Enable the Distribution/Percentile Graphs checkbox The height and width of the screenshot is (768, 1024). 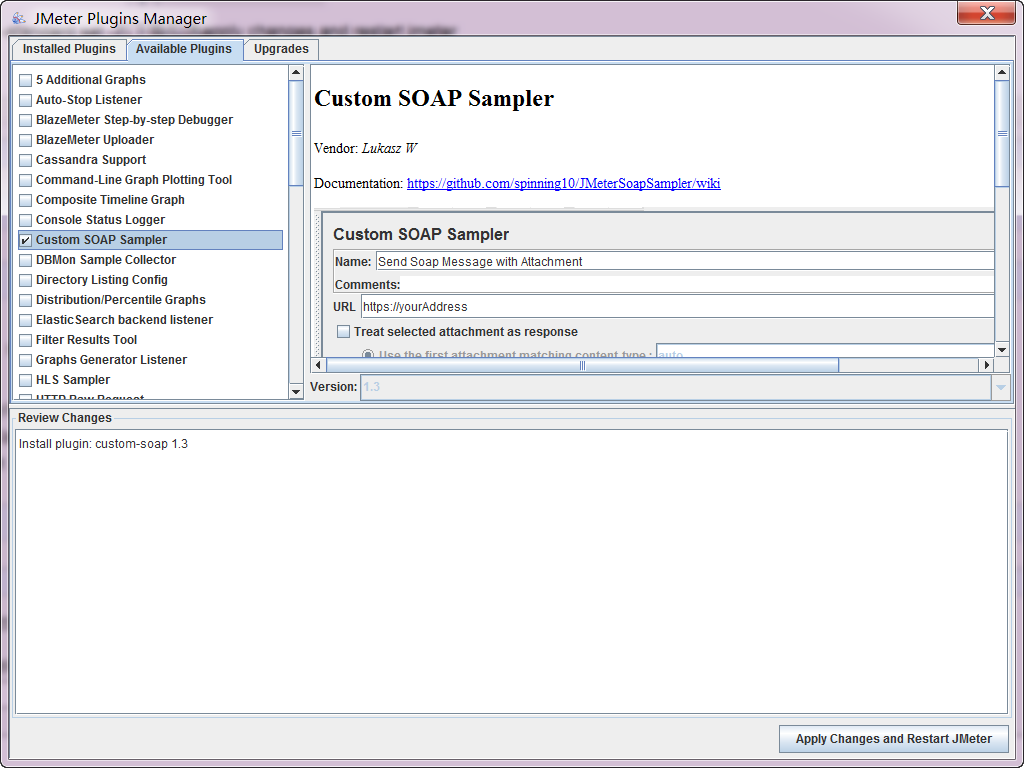[x=25, y=300]
